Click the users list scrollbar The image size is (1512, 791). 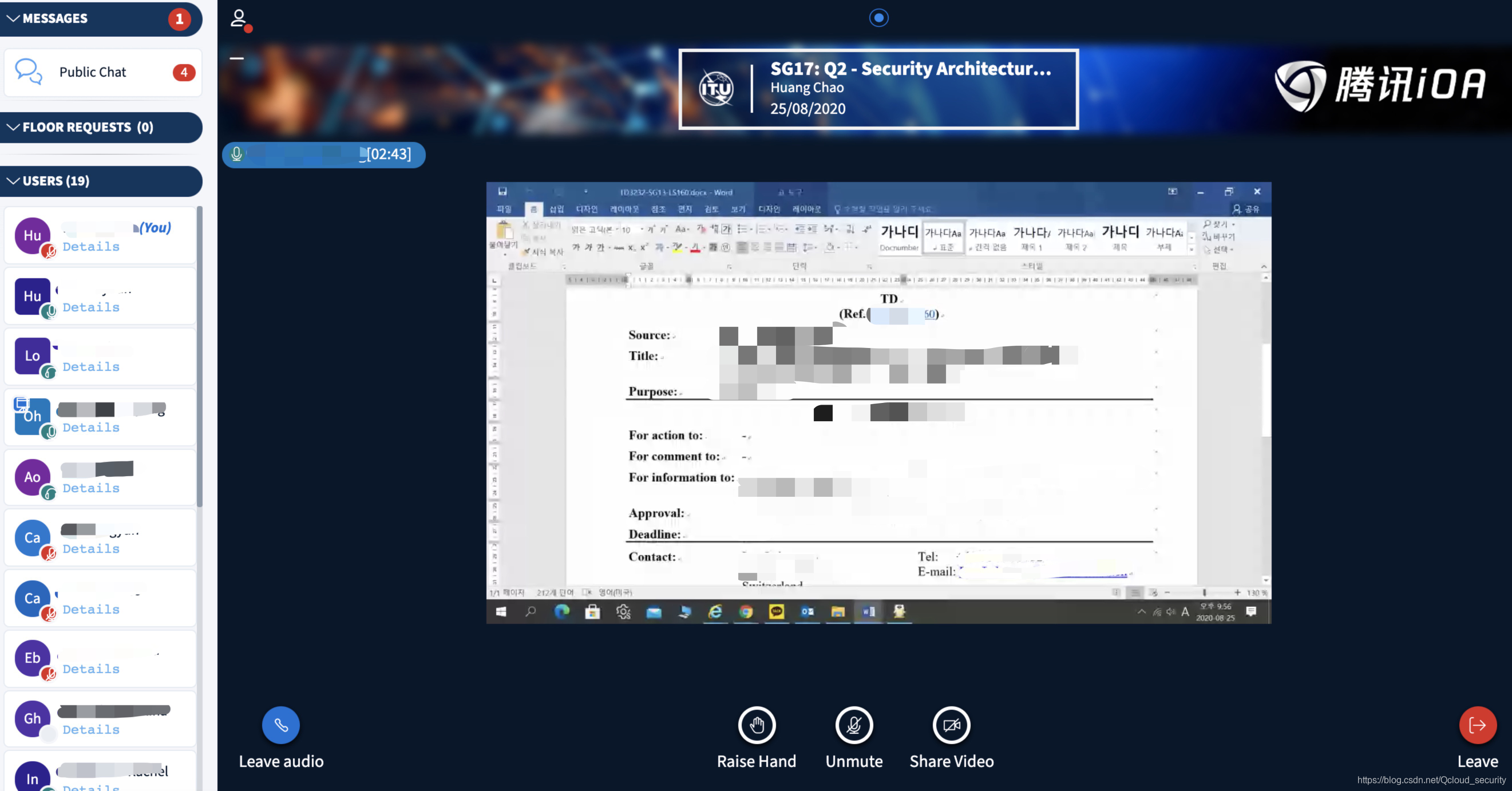(200, 353)
